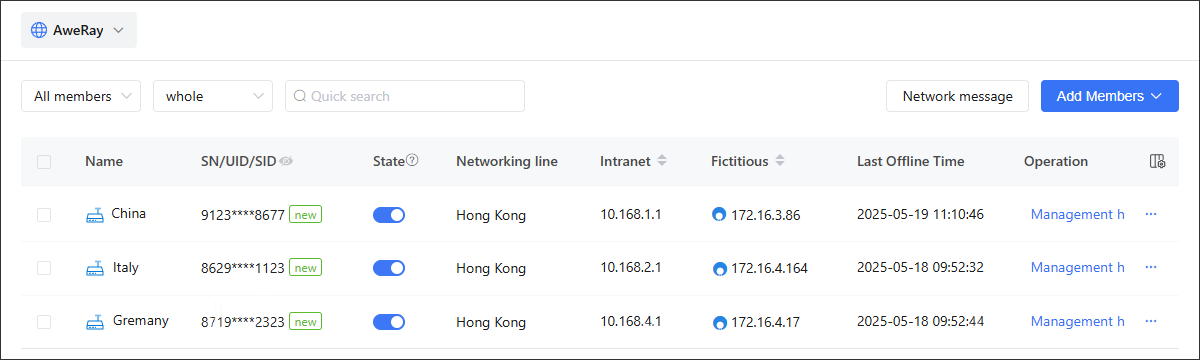Click the Fictitious column sort arrows

pos(780,161)
